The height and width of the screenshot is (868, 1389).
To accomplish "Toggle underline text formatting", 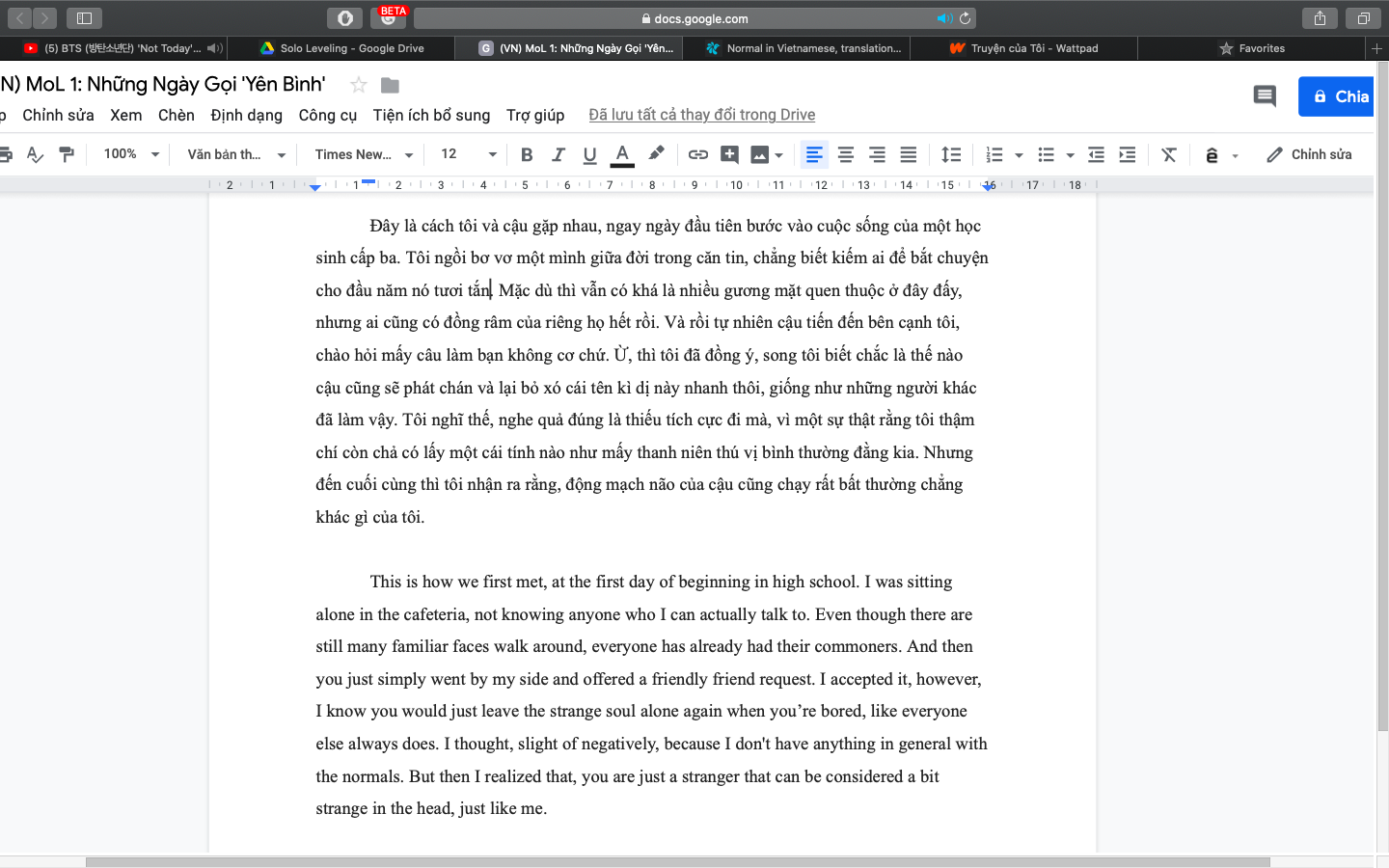I will (x=590, y=154).
